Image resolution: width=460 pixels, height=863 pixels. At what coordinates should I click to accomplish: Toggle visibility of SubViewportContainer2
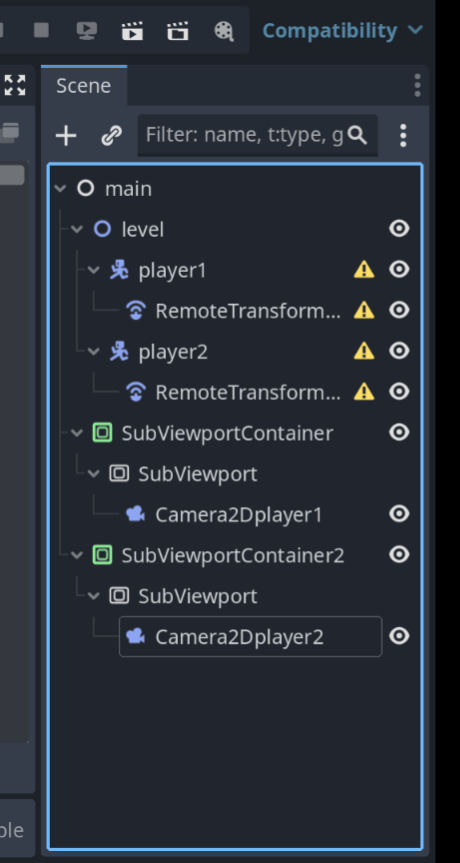coord(399,554)
